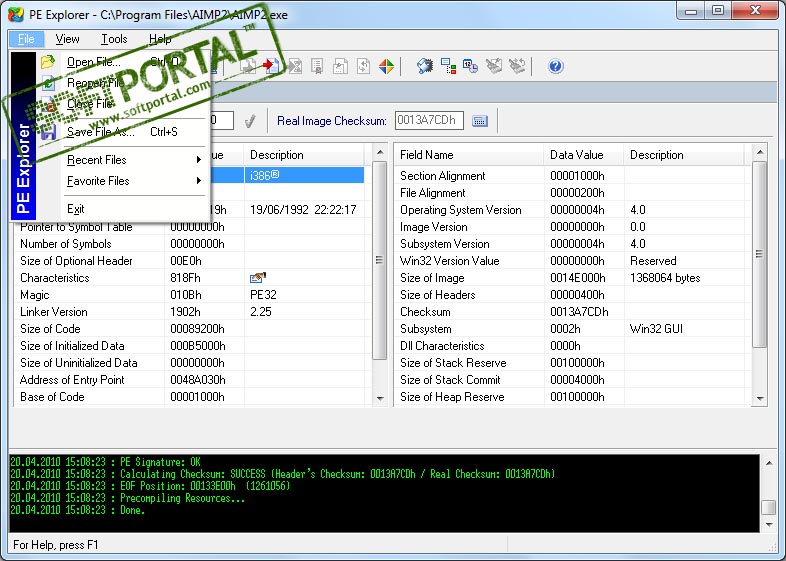Expand the Favorite Files submenu

click(123, 181)
